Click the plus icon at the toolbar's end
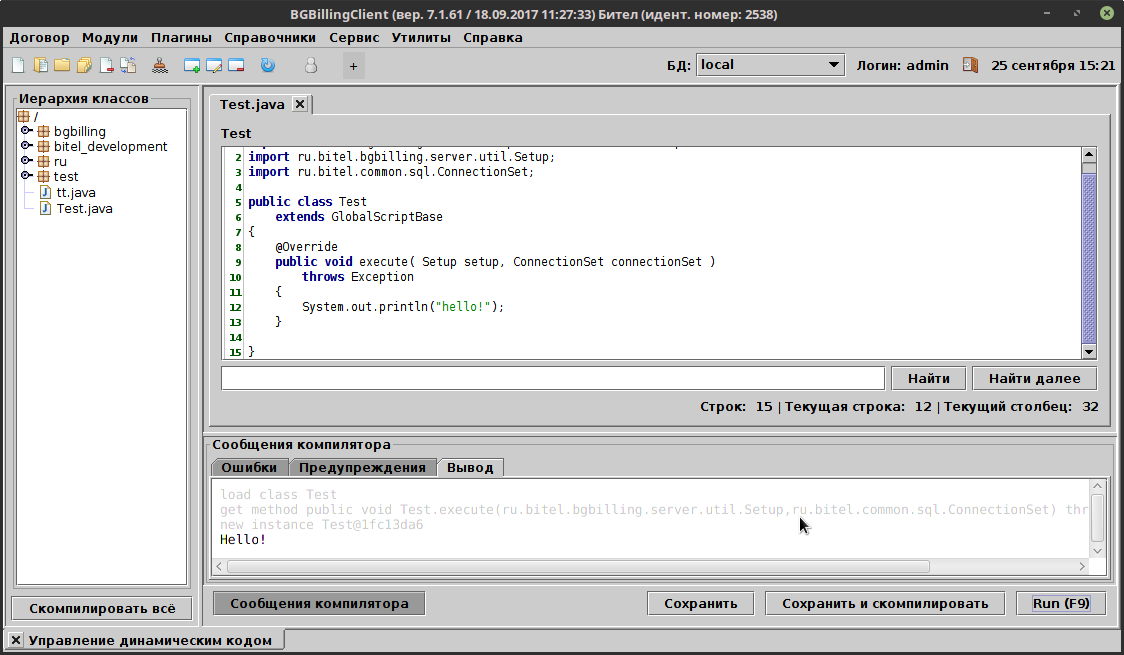 (x=352, y=65)
